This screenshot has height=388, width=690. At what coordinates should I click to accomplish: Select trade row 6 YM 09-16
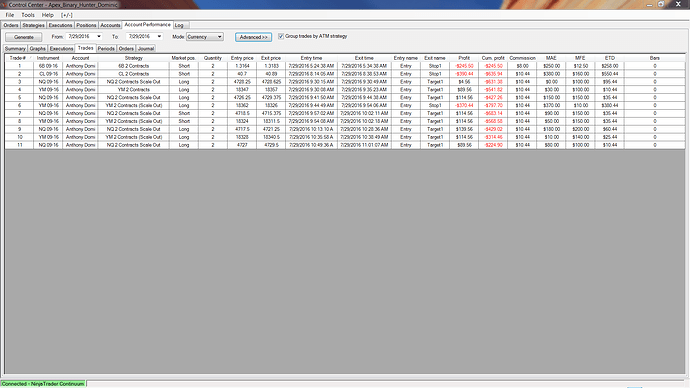345,106
